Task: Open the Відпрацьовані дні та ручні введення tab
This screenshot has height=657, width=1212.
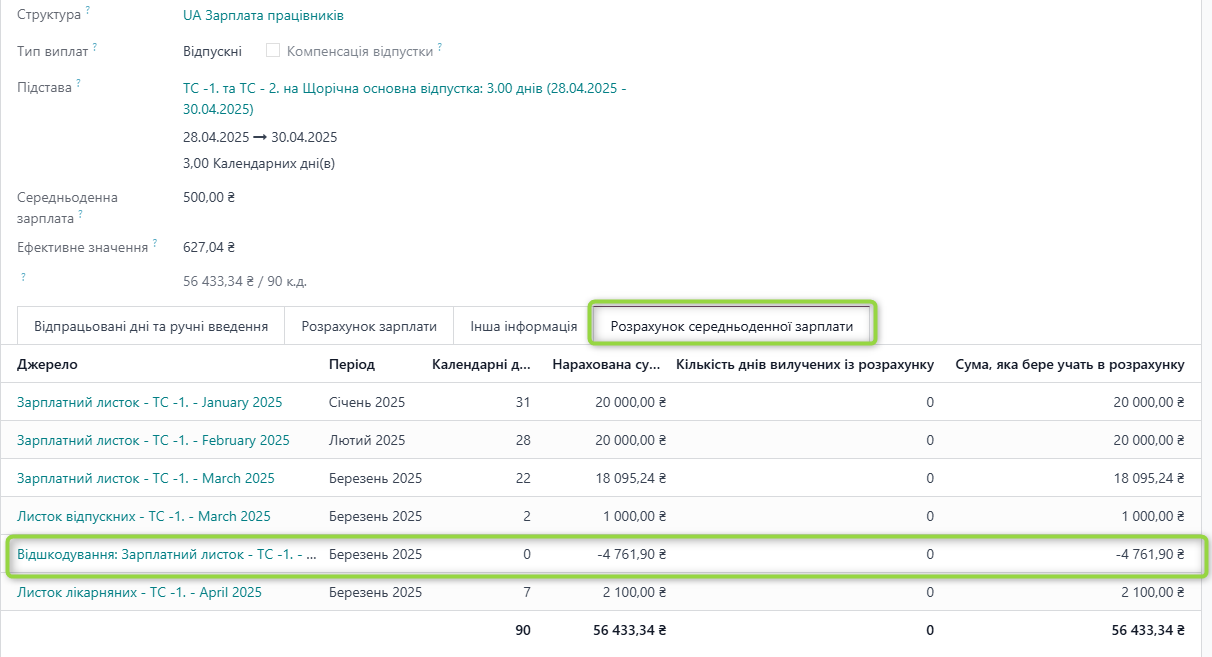Action: click(151, 326)
